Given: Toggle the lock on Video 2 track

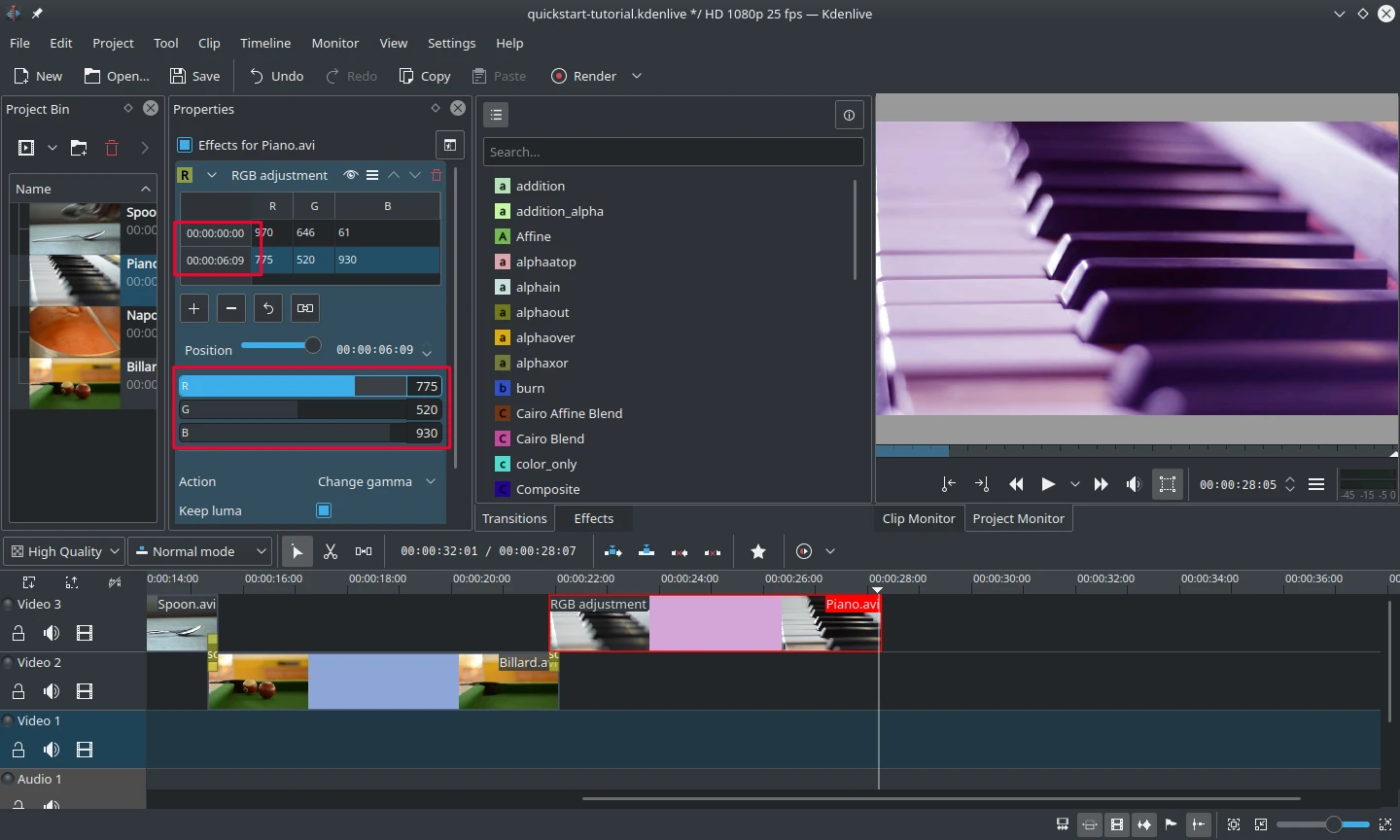Looking at the screenshot, I should [x=18, y=691].
